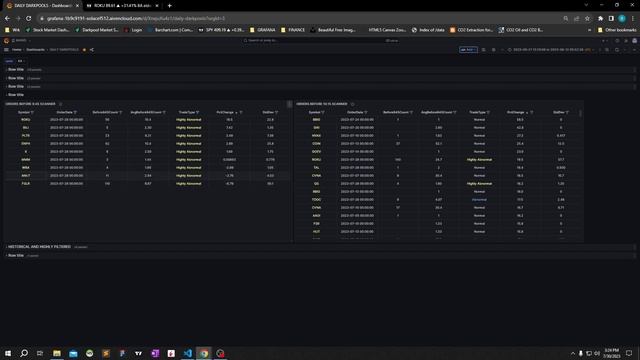The height and width of the screenshot is (360, 640).
Task: Filter Symbol column in the right scanner table
Action: (x=323, y=112)
